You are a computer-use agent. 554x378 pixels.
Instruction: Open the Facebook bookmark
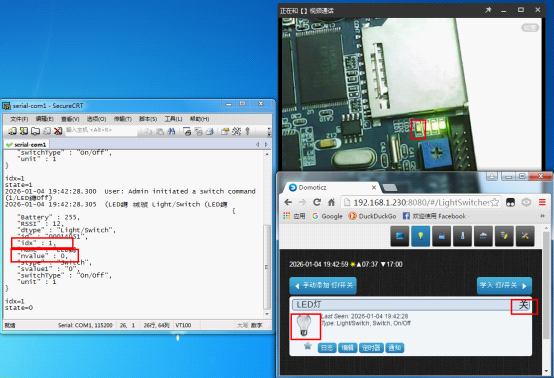pos(434,216)
